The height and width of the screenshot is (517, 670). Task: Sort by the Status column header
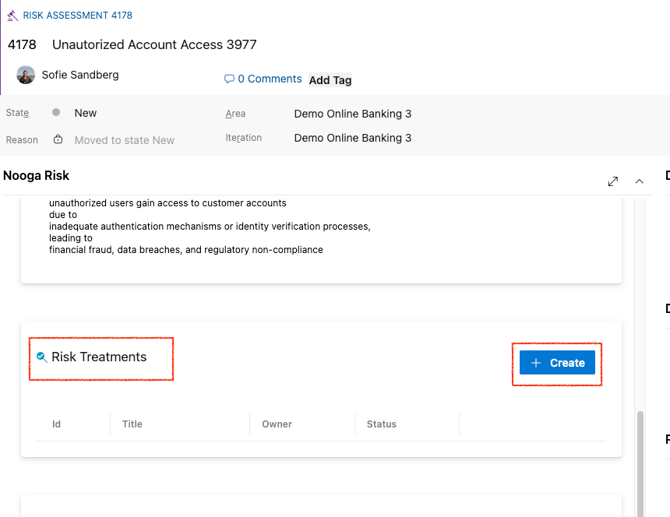coord(381,424)
